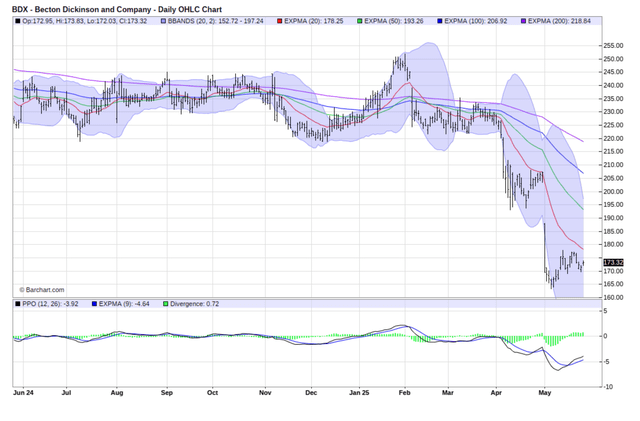This screenshot has width=640, height=421.
Task: Click the 180.00 price axis label
Action: coord(613,245)
